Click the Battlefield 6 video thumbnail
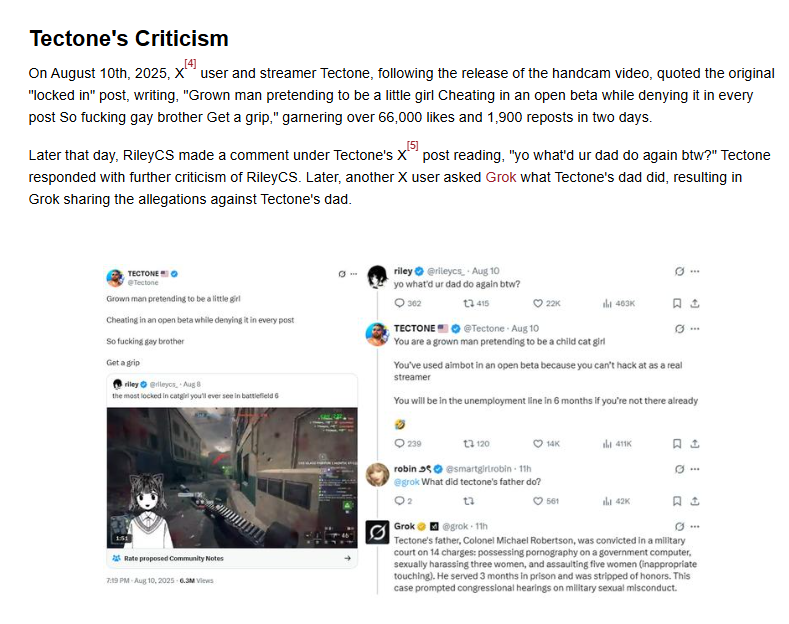 [232, 478]
